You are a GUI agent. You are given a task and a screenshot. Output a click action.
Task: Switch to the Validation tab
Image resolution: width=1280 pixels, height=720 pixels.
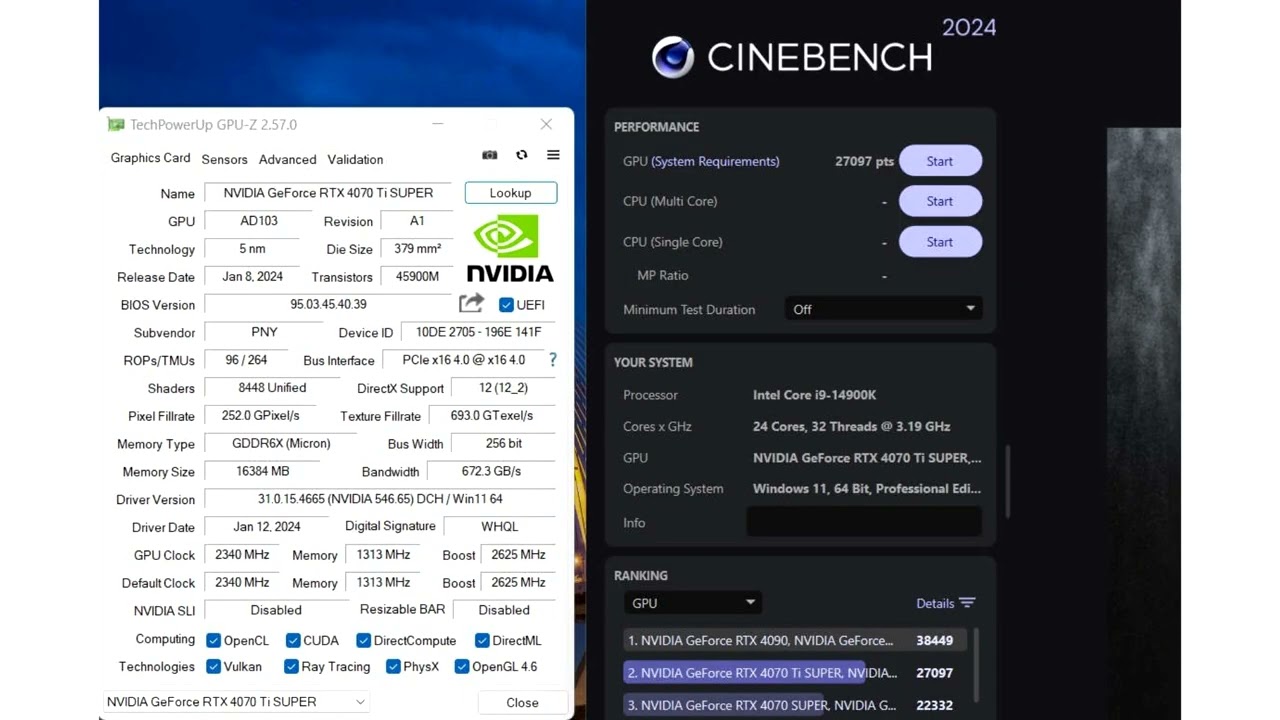(x=355, y=159)
